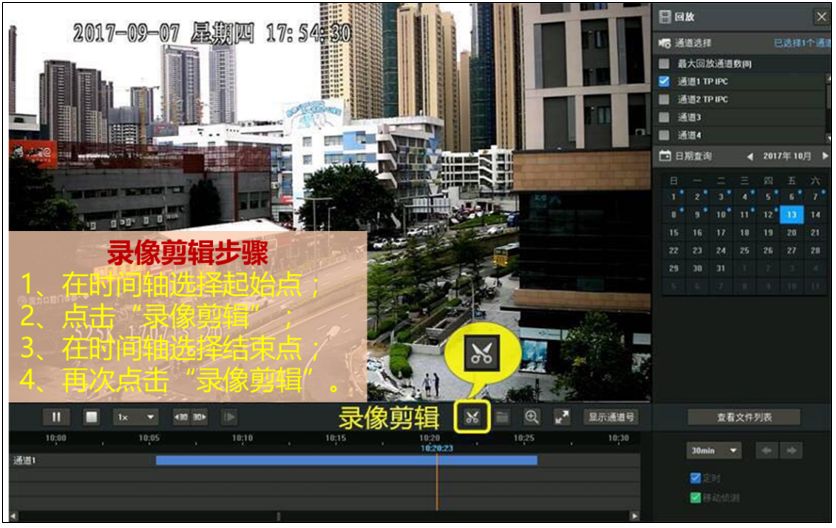Jump forward 30 seconds in playback
This screenshot has width=836, height=528.
point(199,417)
